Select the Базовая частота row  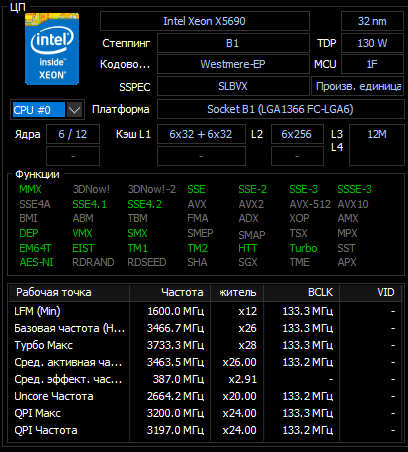pyautogui.click(x=204, y=328)
